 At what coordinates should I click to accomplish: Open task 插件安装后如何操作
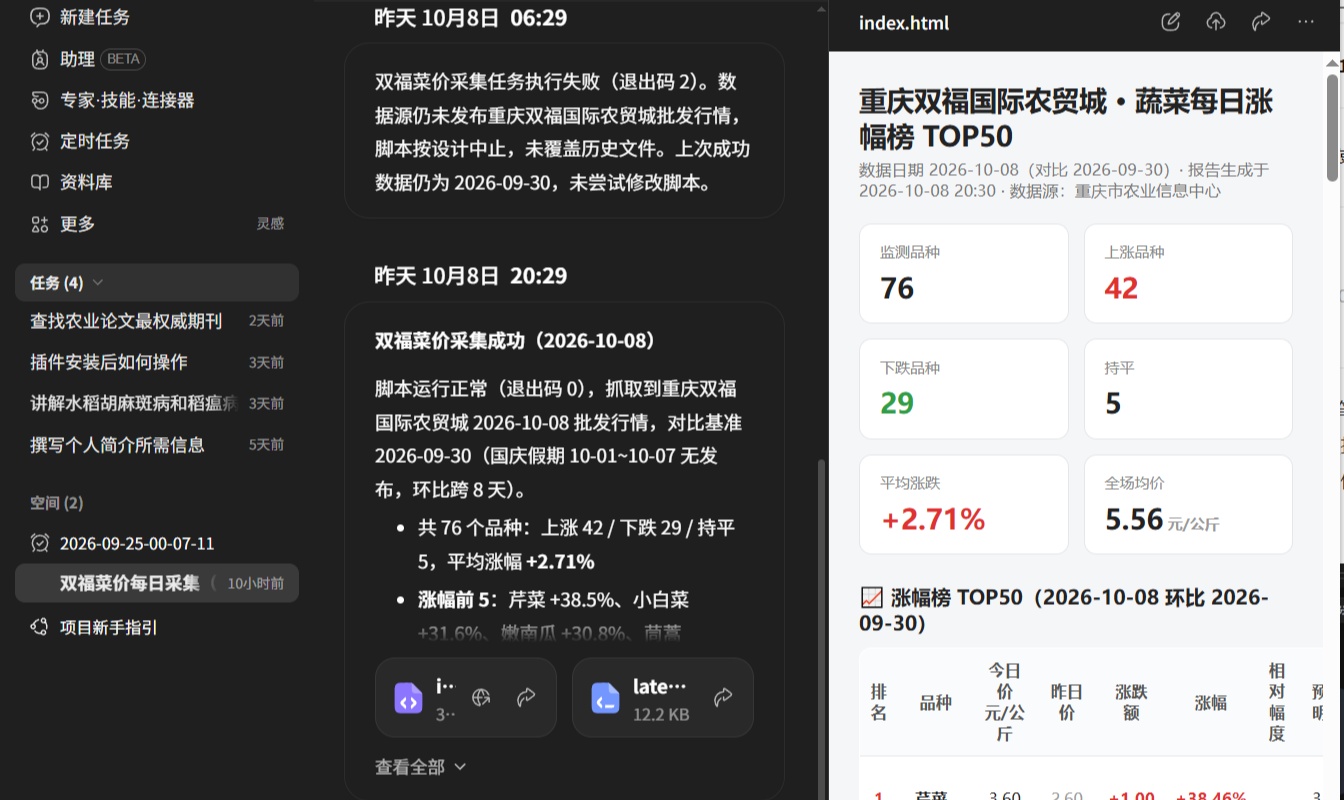tap(157, 362)
